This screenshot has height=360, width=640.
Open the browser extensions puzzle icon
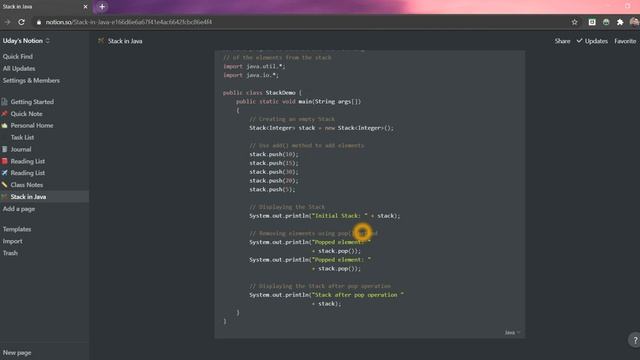pyautogui.click(x=620, y=22)
